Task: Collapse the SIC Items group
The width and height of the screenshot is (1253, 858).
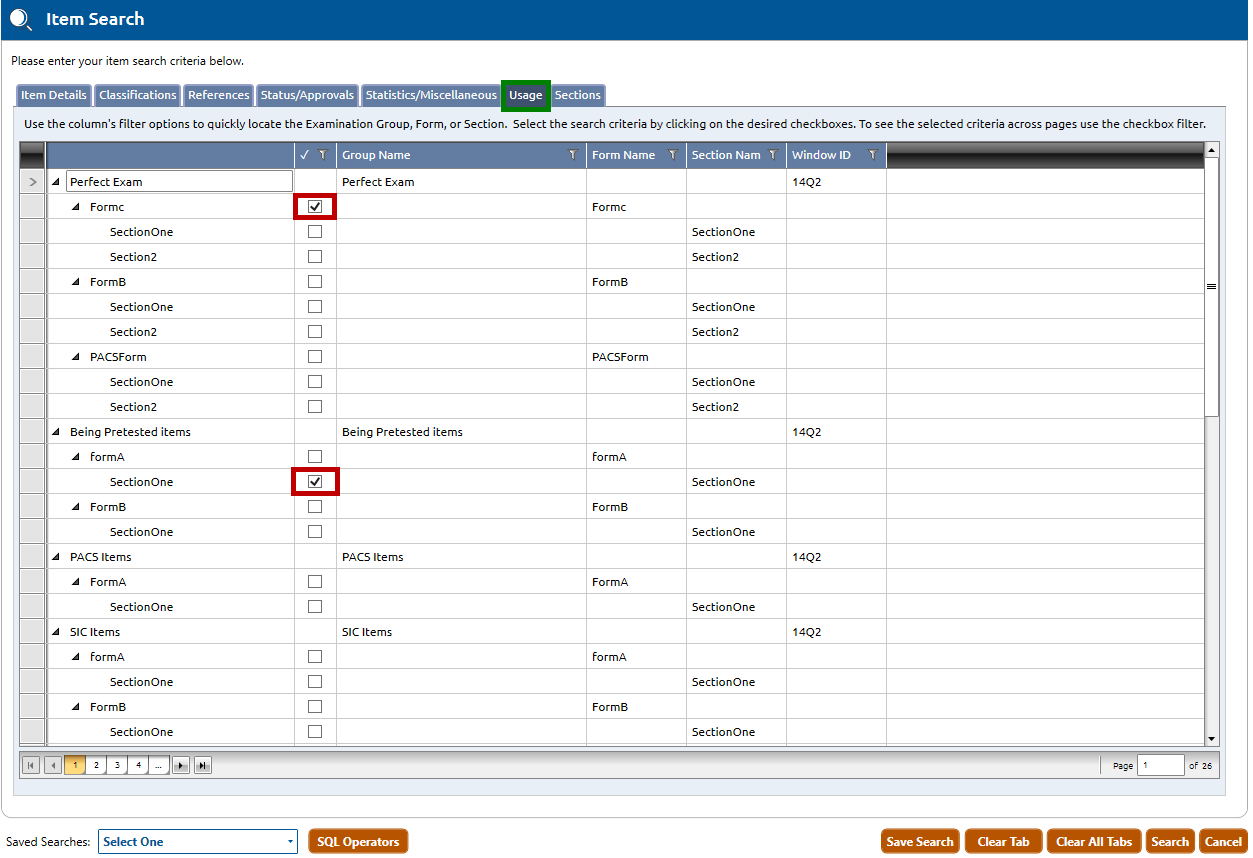Action: click(x=56, y=633)
